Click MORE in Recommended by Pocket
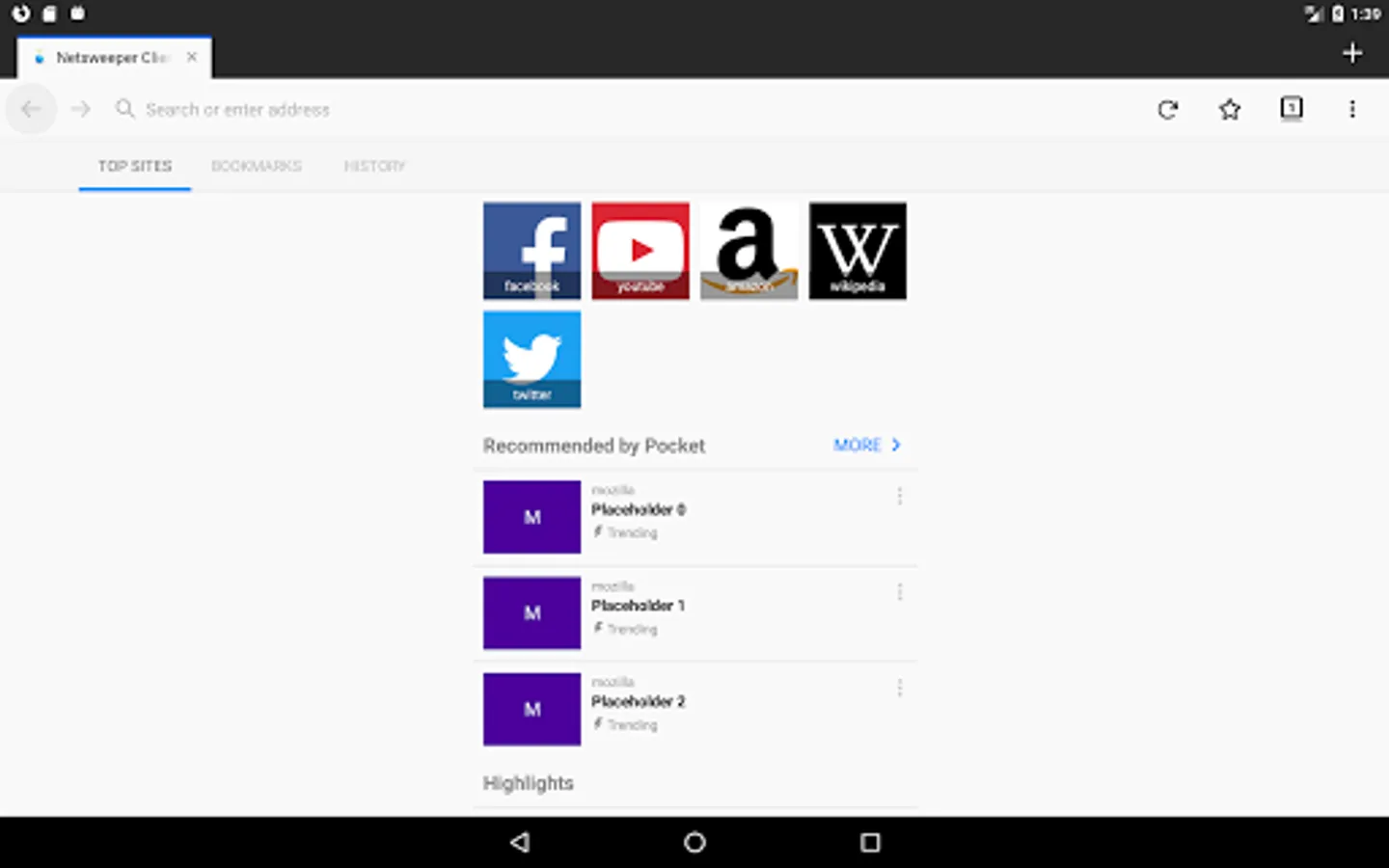 [x=867, y=445]
